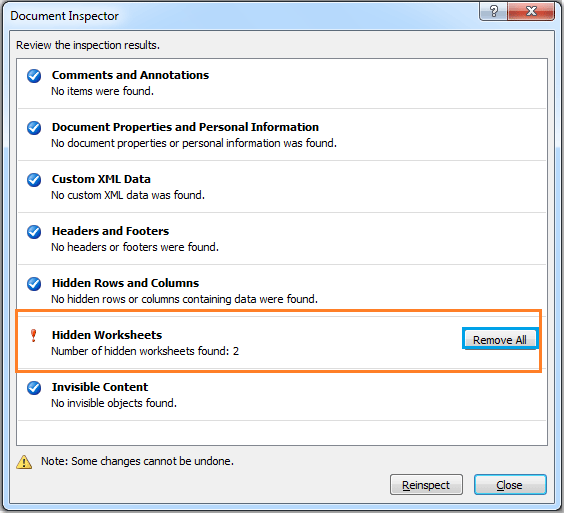Click the Hidden Rows and Columns checkmark icon
The image size is (564, 513).
point(34,284)
